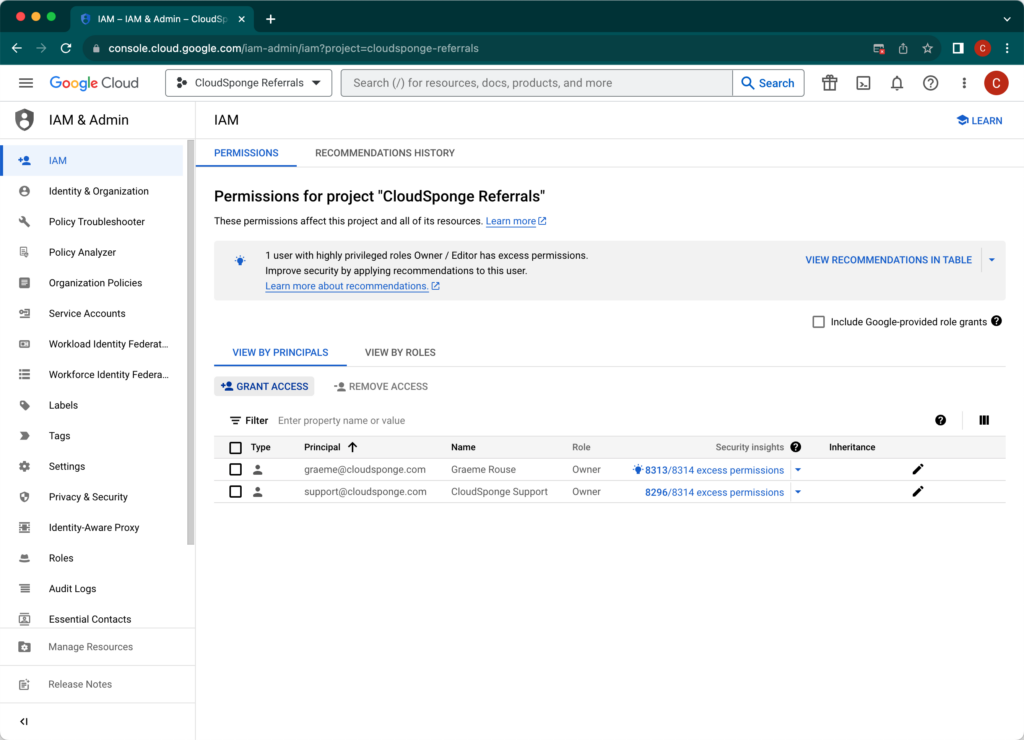Click help icon next to Include Google-provided role grants
Image resolution: width=1024 pixels, height=740 pixels.
[996, 321]
